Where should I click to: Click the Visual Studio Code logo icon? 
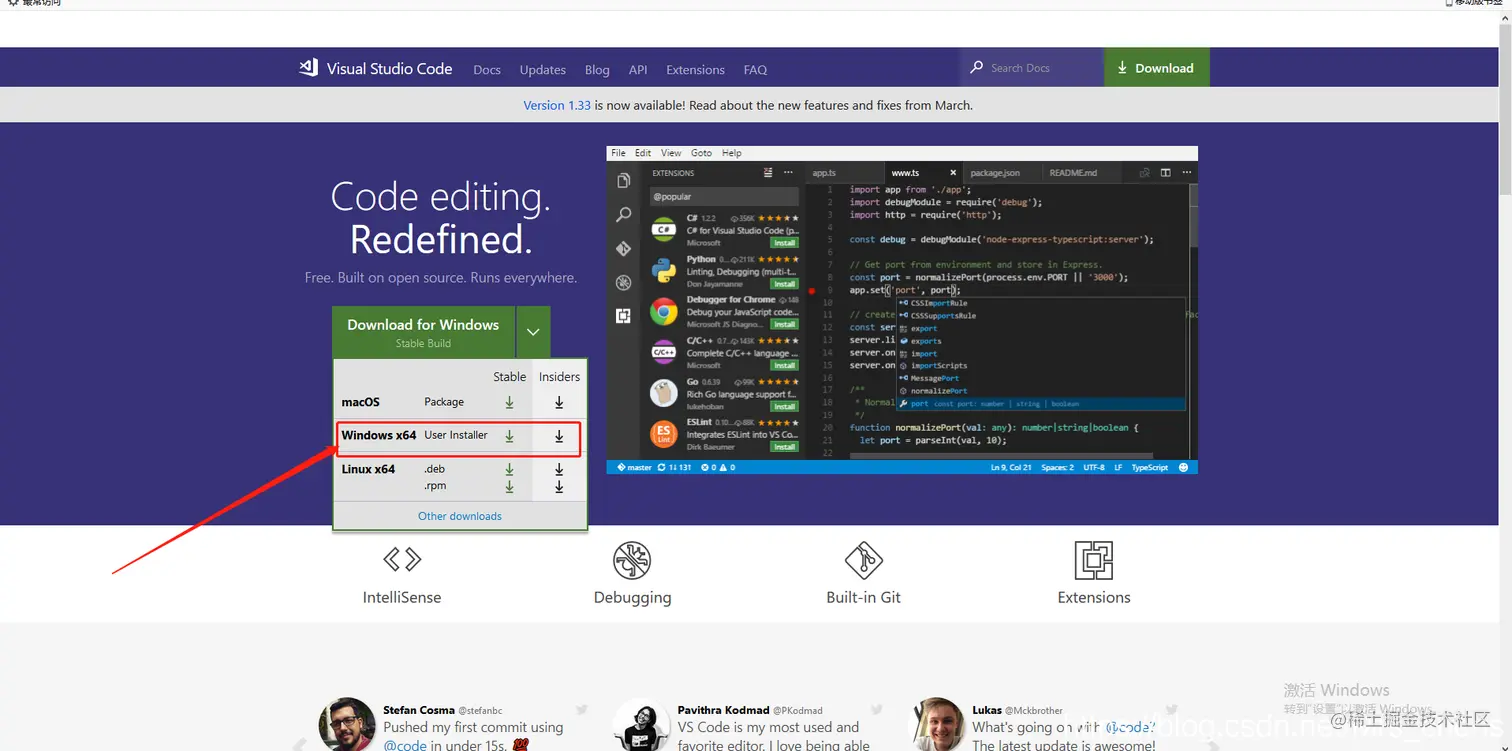click(309, 68)
